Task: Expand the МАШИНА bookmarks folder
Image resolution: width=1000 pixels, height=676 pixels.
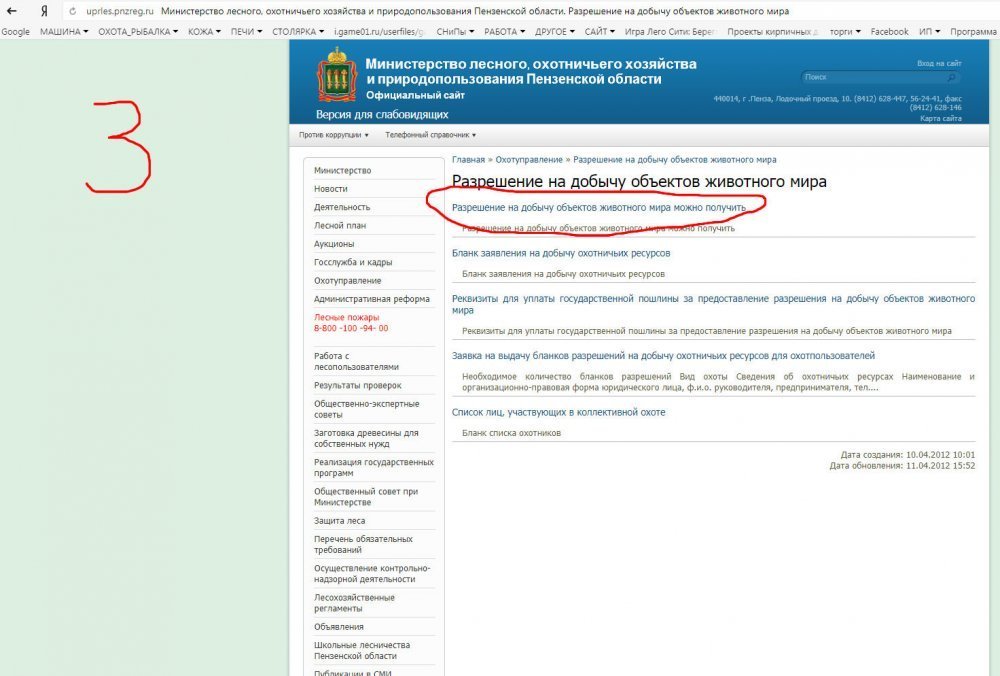Action: tap(64, 32)
